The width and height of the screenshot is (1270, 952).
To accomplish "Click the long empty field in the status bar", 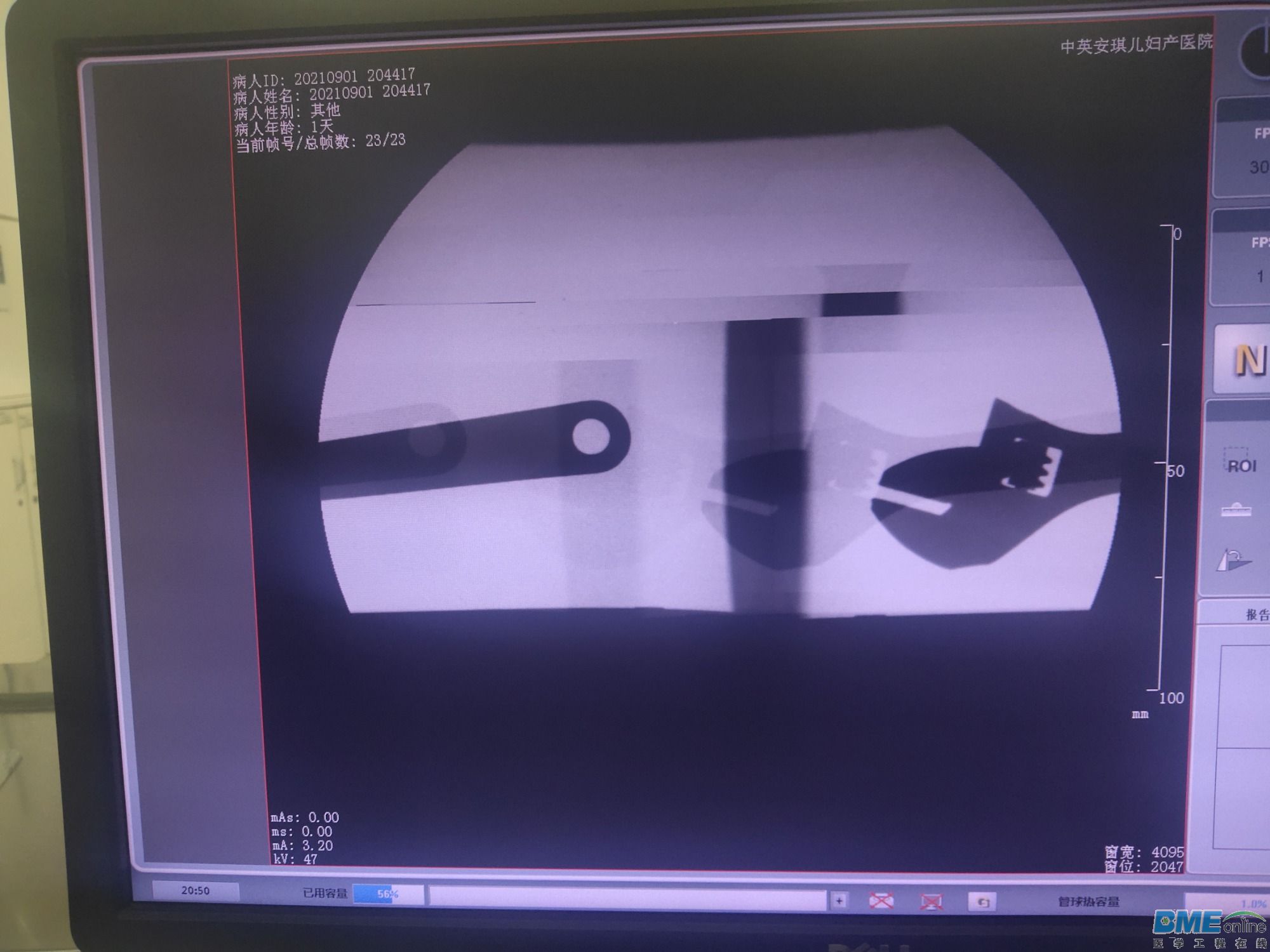I will [627, 897].
